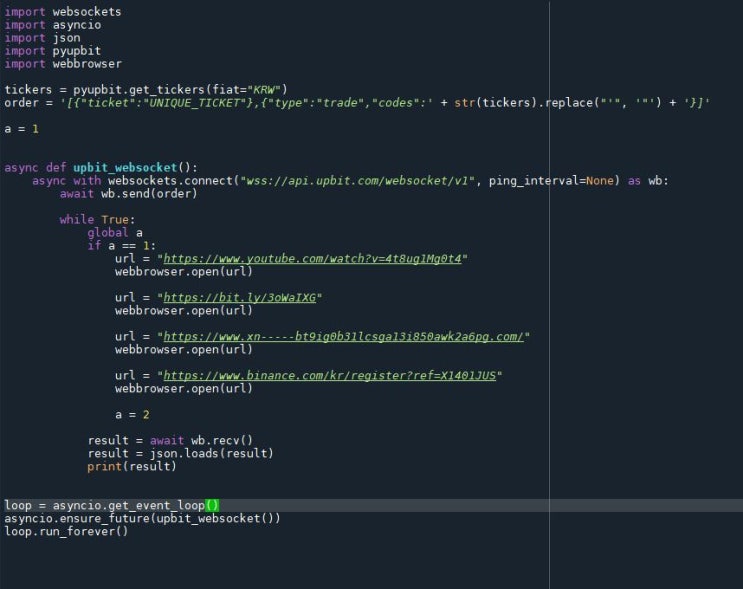
Task: Click on 'import websockets' line
Action: coord(63,12)
